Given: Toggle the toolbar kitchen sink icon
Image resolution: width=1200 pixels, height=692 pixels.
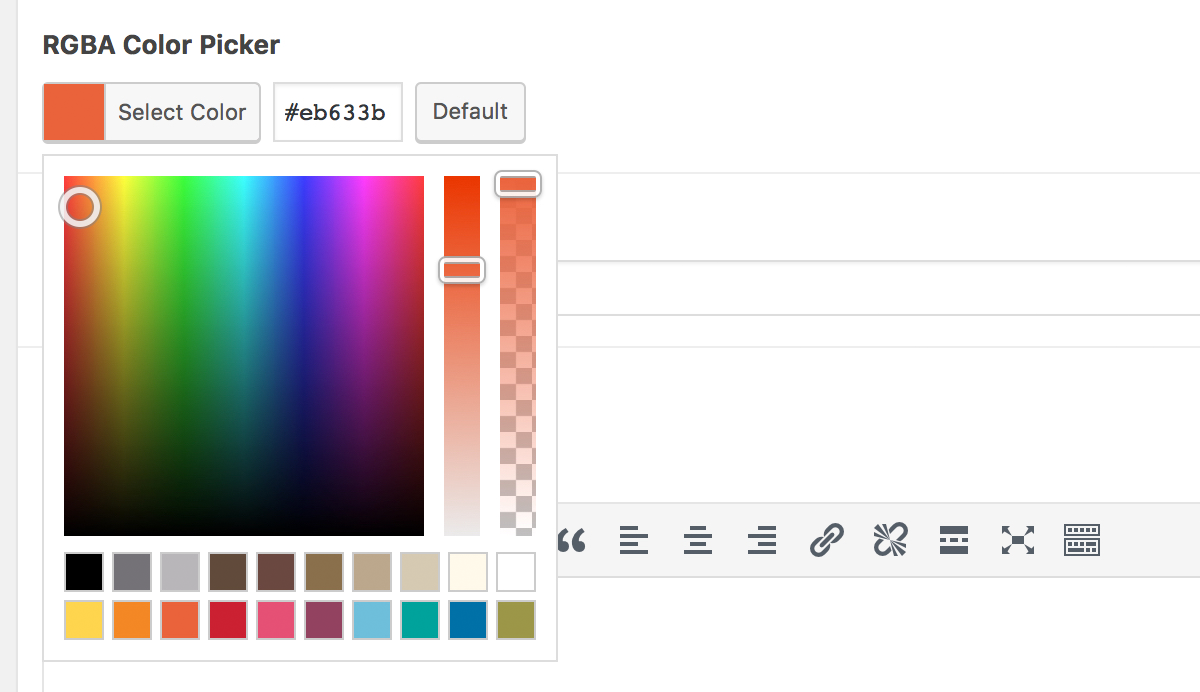Looking at the screenshot, I should 1082,541.
